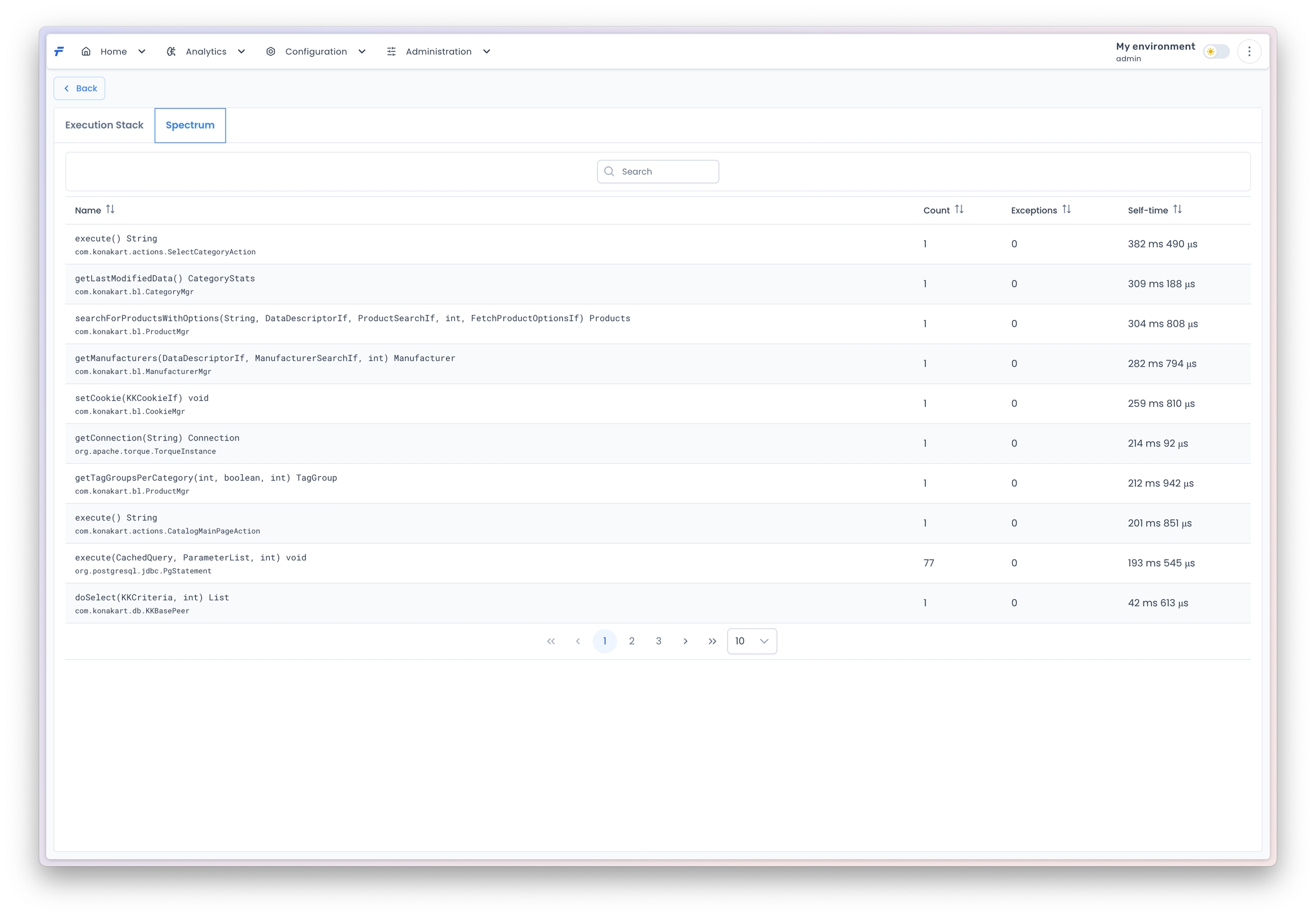This screenshot has height=918, width=1316.
Task: Click the Search input field
Action: pos(665,171)
